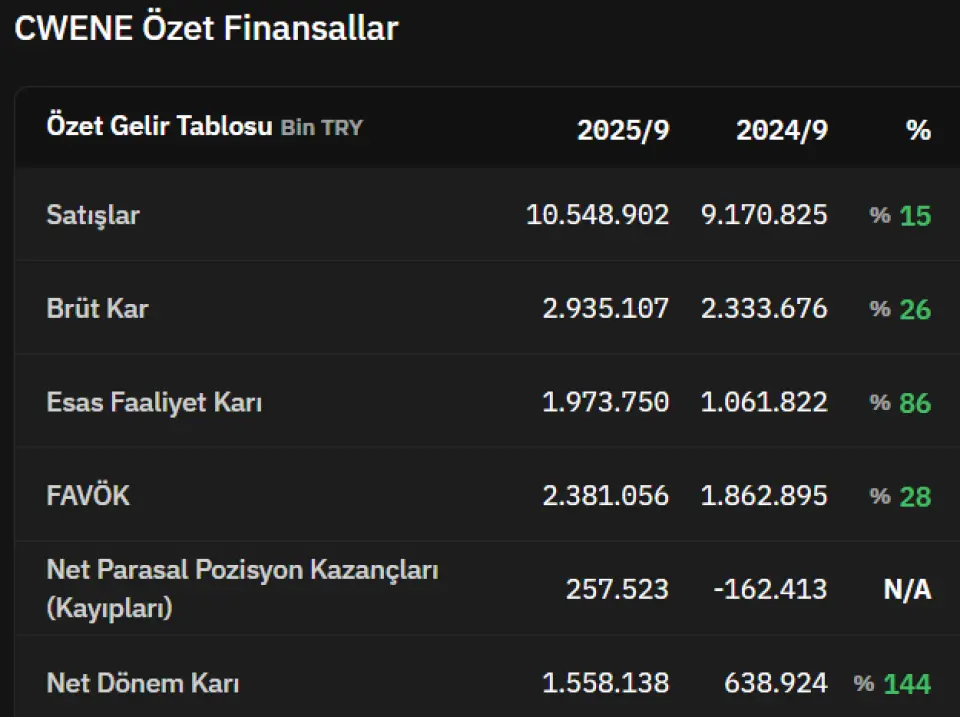Click the Brüt Kar row label

[x=97, y=308]
